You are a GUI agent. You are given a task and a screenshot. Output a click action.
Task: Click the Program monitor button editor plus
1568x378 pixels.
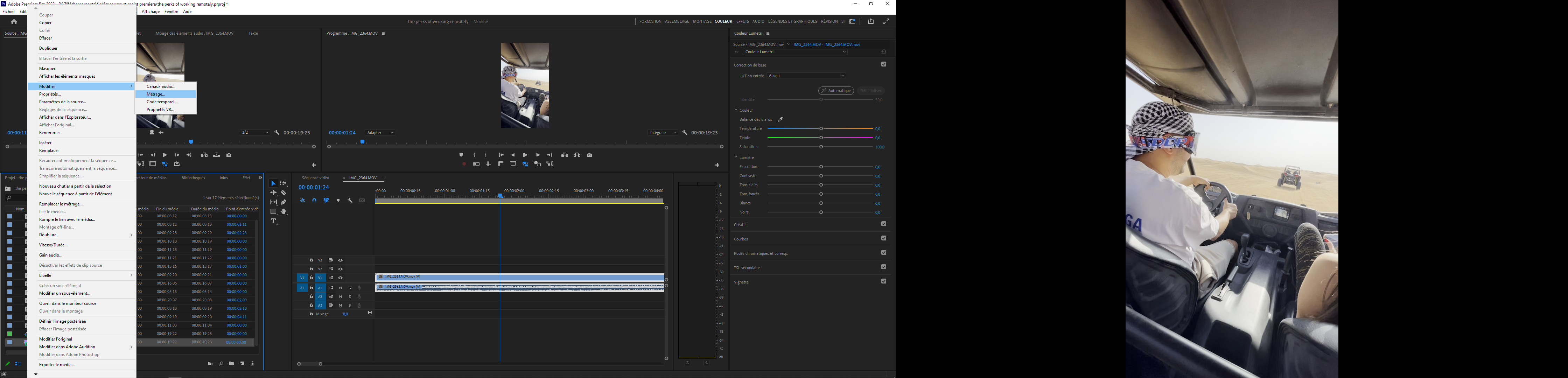[x=717, y=165]
